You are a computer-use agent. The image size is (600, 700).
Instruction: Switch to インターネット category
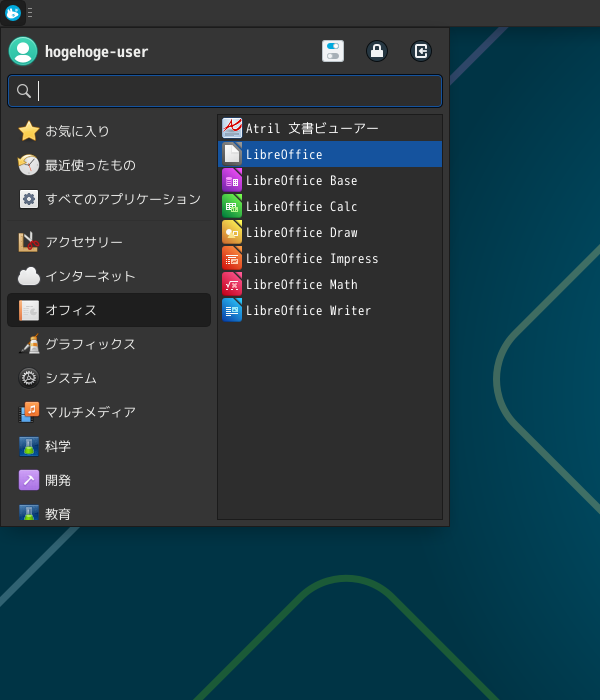coord(90,276)
